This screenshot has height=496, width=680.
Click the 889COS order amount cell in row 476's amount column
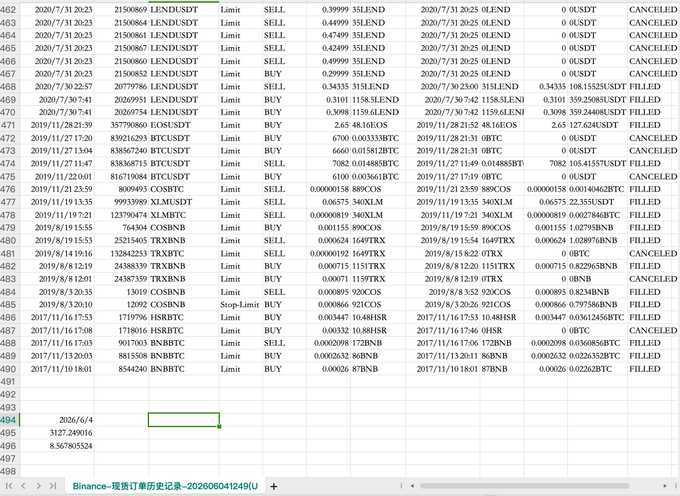click(x=378, y=189)
